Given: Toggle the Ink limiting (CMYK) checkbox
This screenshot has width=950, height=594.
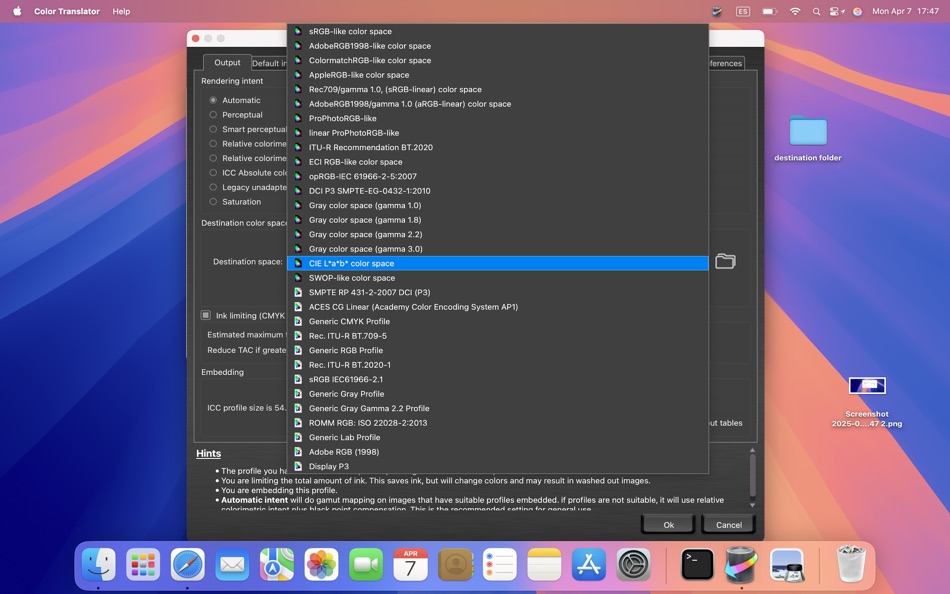Looking at the screenshot, I should [206, 315].
